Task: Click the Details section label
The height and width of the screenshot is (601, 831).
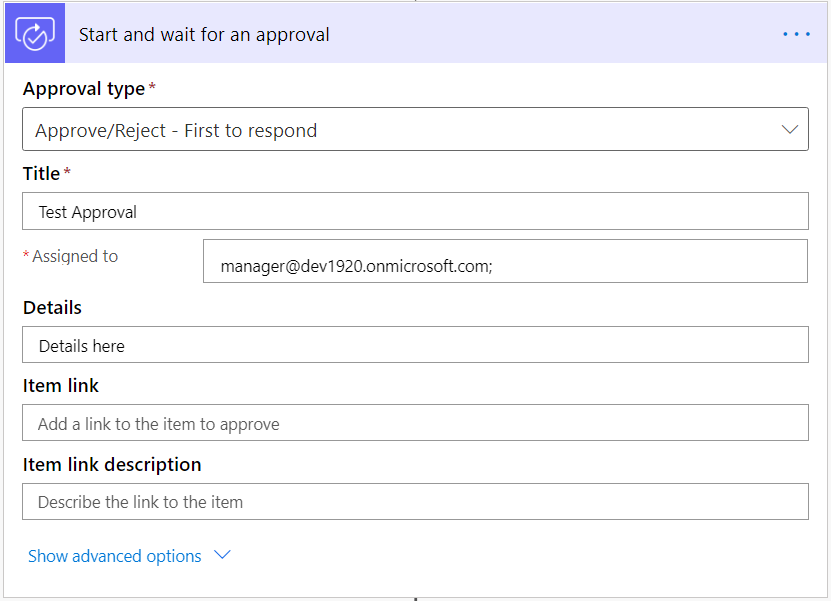Action: (51, 308)
